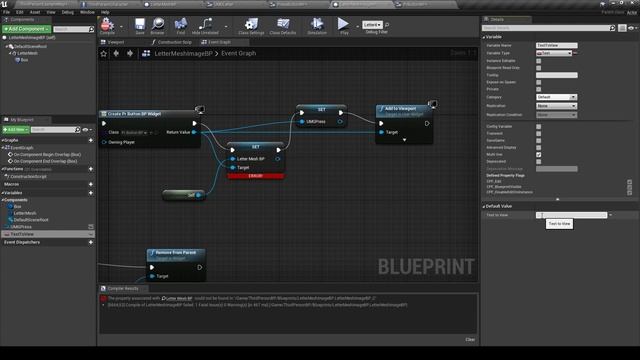This screenshot has height=360, width=640.
Task: Open ConstructionScript in Functions list
Action: (28, 177)
